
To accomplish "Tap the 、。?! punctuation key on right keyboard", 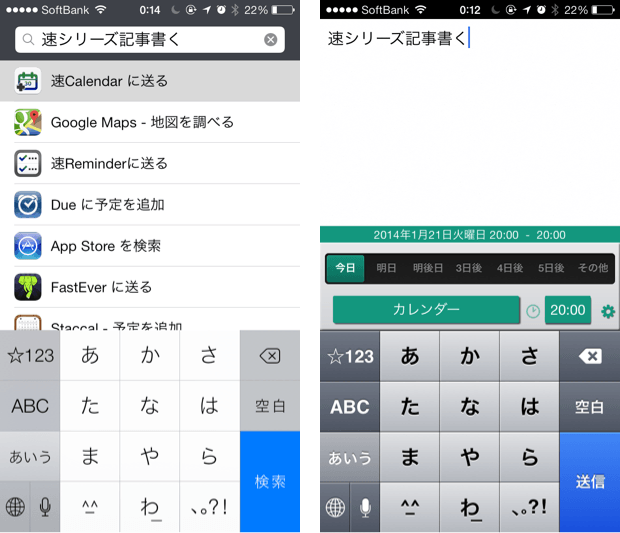I will [x=529, y=507].
